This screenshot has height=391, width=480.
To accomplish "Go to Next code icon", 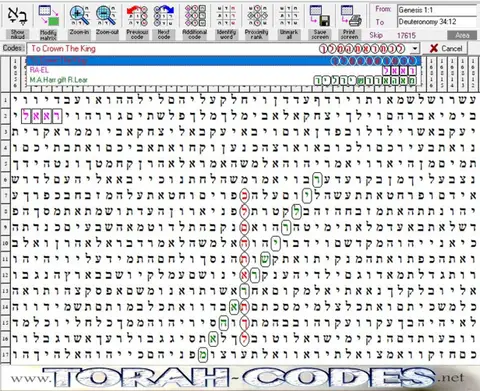I will [164, 15].
